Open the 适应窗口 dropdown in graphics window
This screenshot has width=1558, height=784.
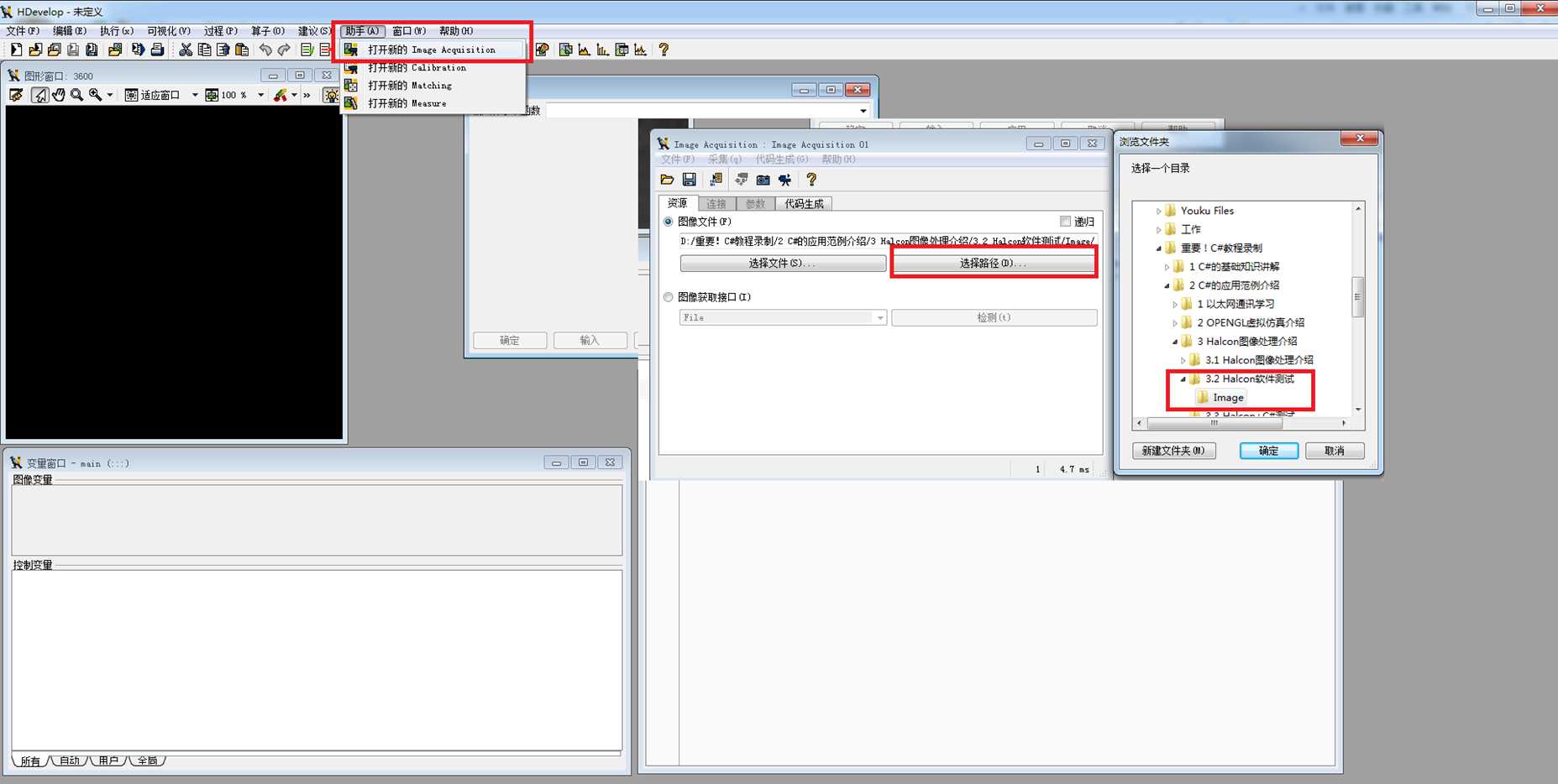pos(195,95)
